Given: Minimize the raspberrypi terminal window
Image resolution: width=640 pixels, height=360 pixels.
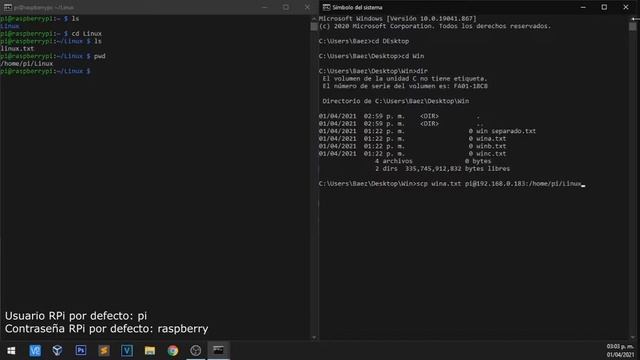Looking at the screenshot, I should pyautogui.click(x=264, y=7).
